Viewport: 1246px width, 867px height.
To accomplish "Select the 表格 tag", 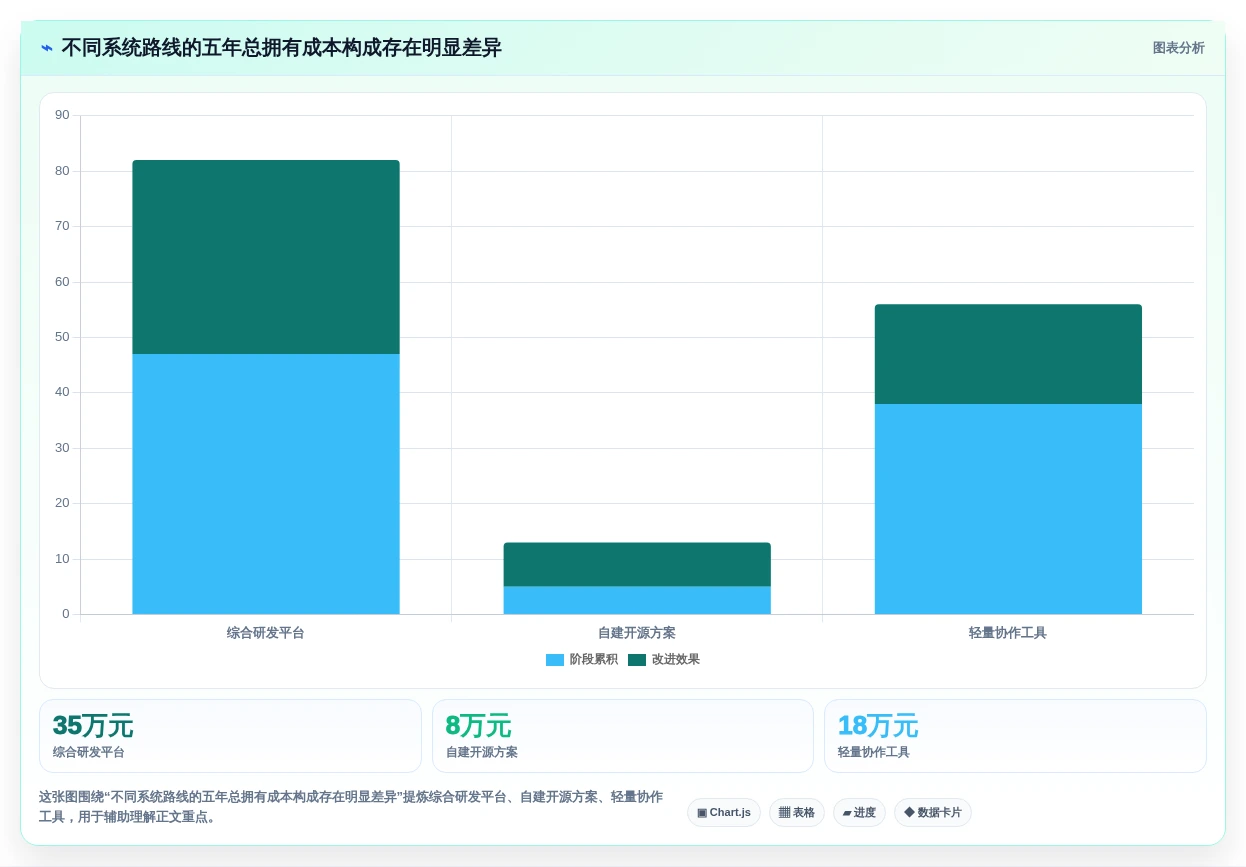I will pyautogui.click(x=797, y=812).
